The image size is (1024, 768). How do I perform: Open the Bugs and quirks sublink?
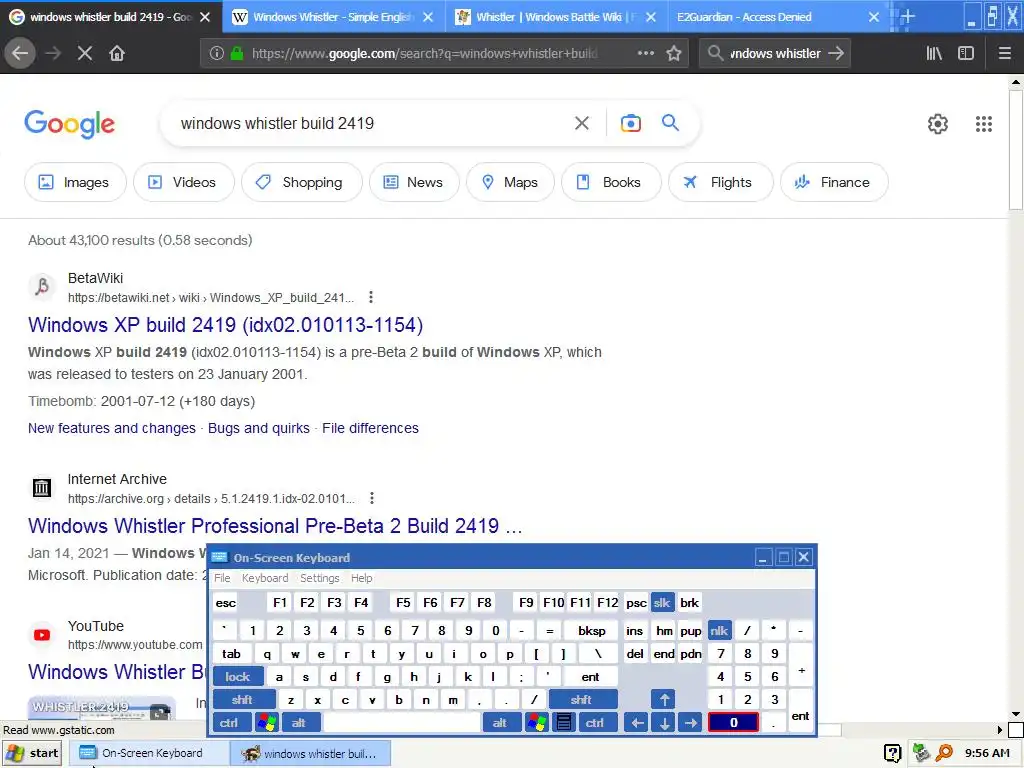click(x=259, y=428)
